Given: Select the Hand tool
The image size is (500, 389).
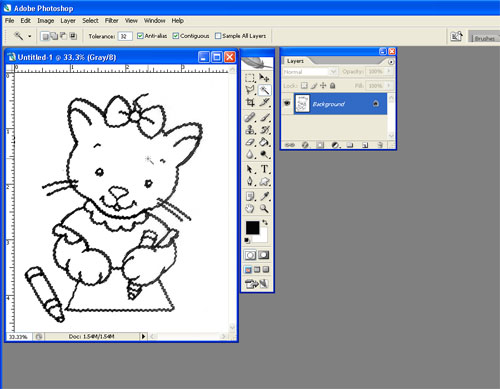Looking at the screenshot, I should (x=250, y=209).
